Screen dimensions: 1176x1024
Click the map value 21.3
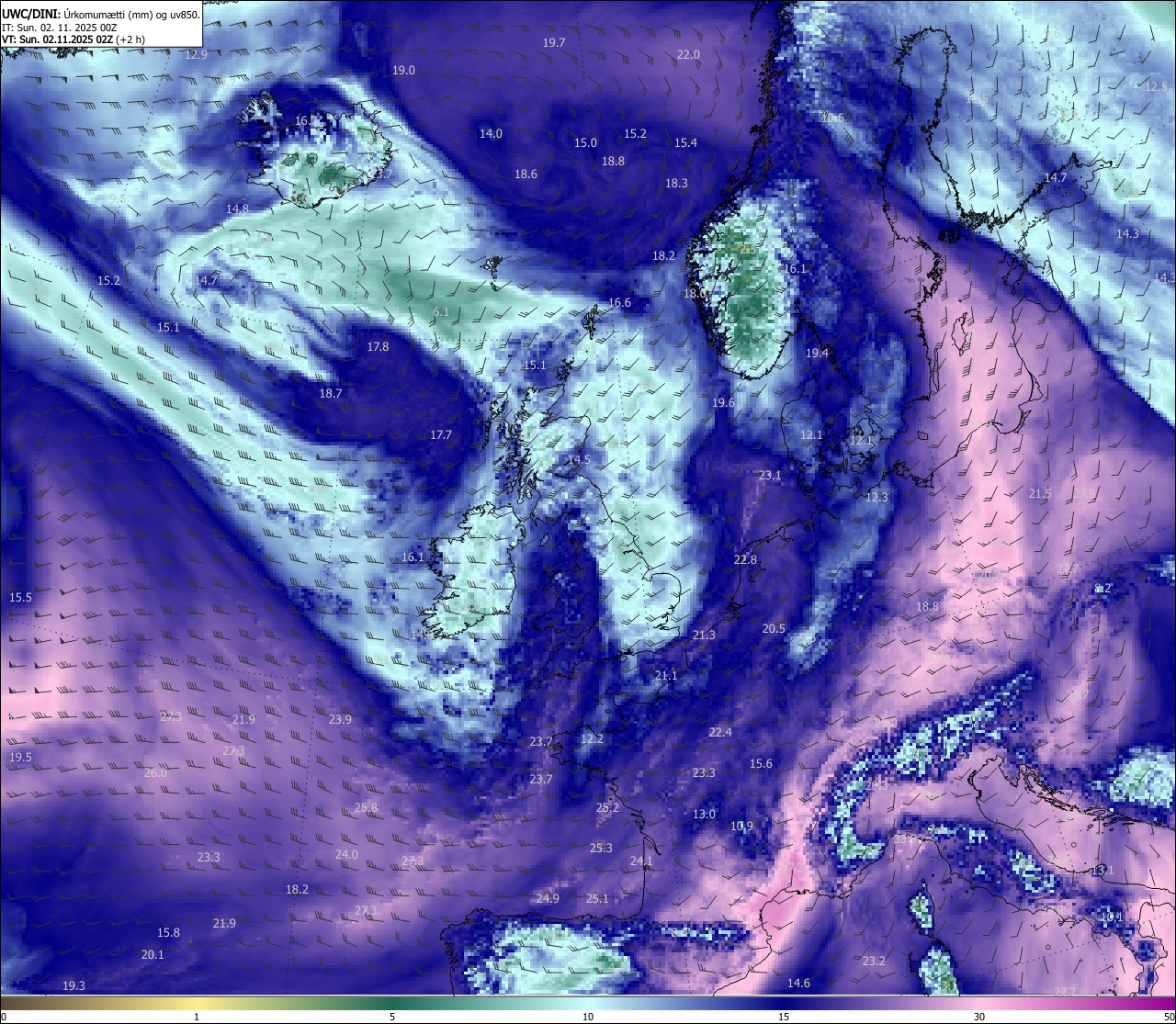tap(704, 636)
